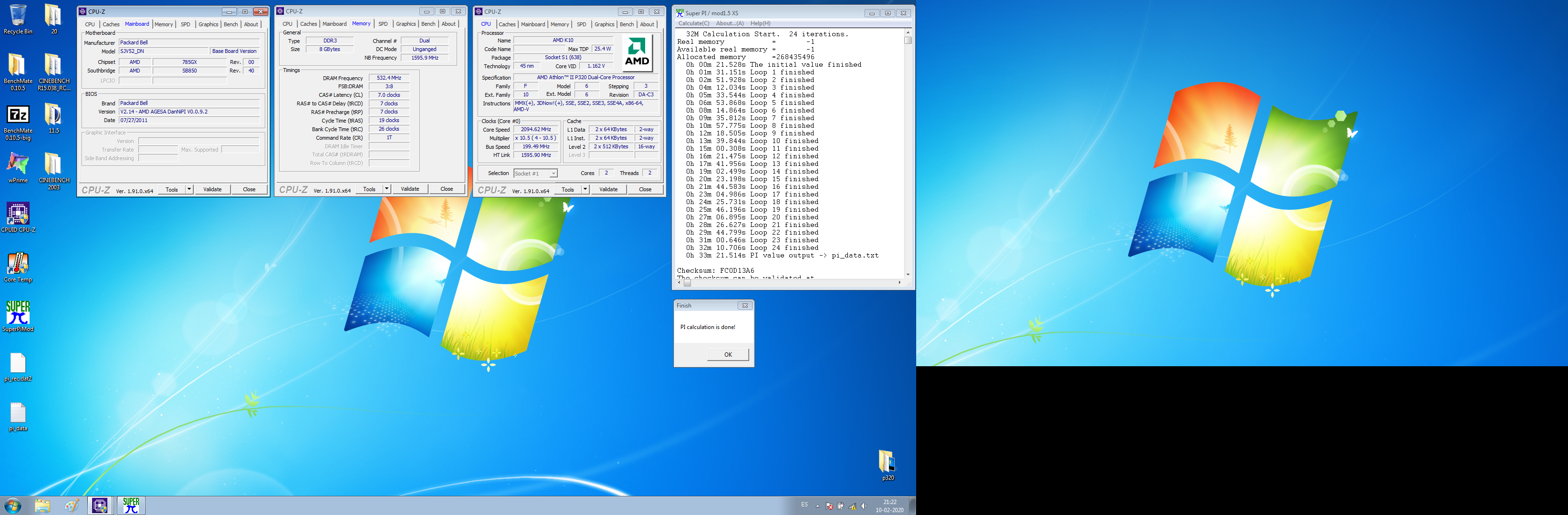Open Paint from the taskbar
The height and width of the screenshot is (515, 1568).
71,505
